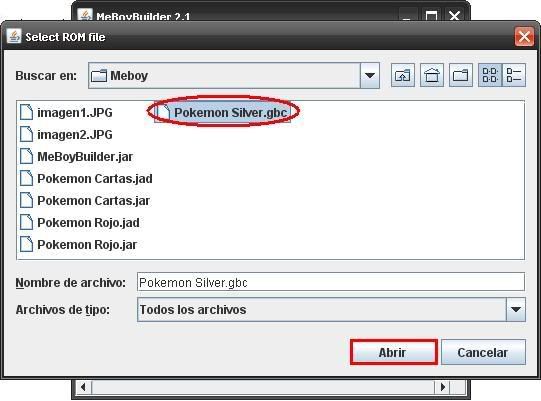Switch to Details view toggle
The width and height of the screenshot is (541, 401).
coord(514,75)
